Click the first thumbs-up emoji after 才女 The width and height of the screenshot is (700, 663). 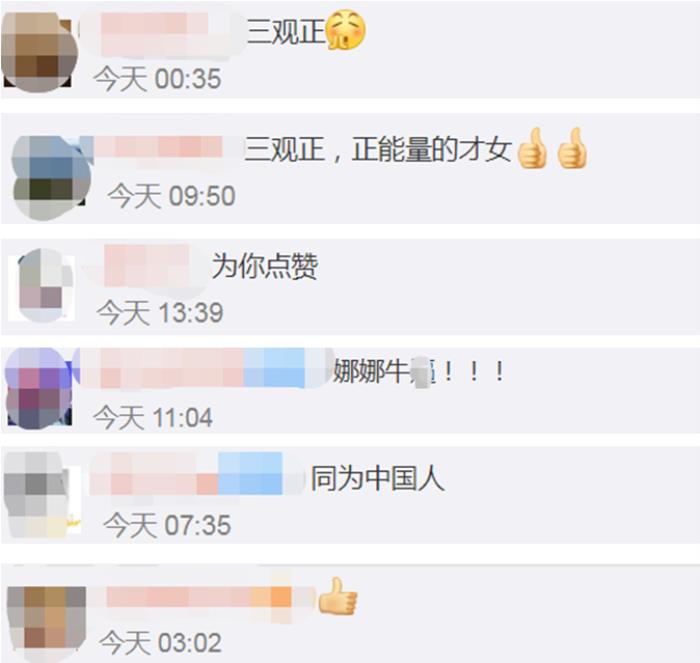pos(532,148)
